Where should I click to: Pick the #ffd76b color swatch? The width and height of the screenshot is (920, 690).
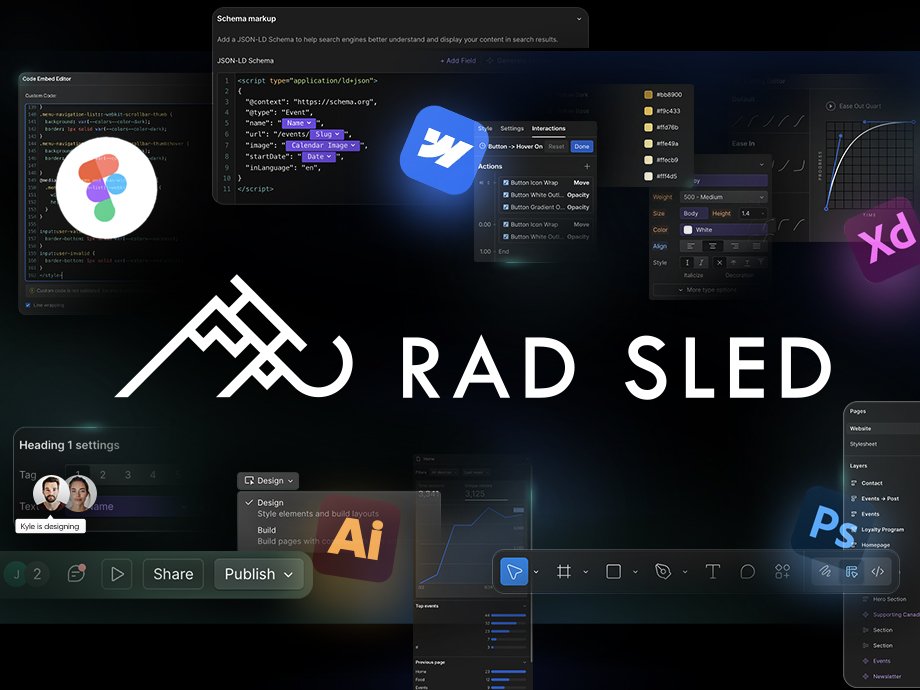648,127
